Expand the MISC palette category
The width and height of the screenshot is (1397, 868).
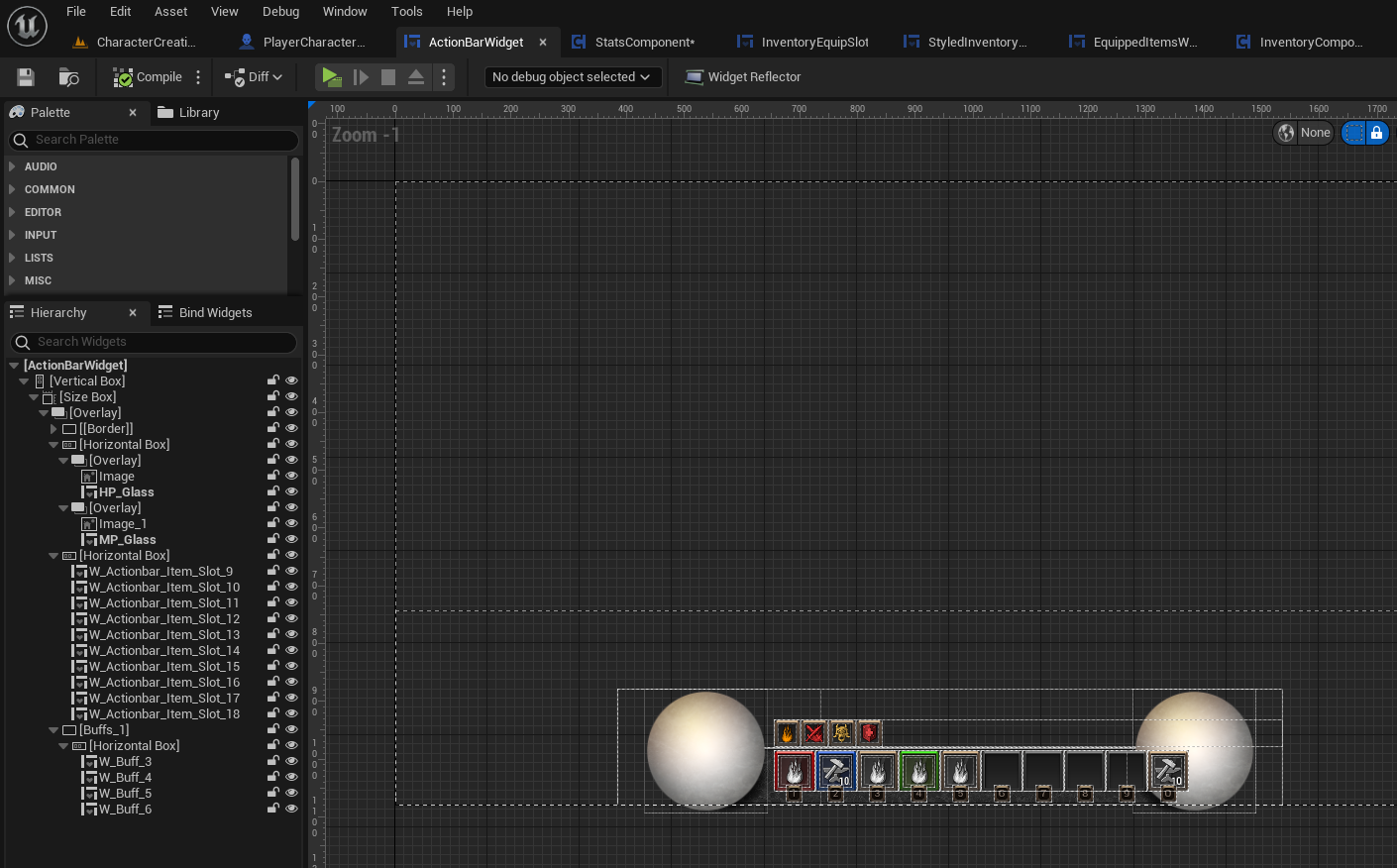tap(12, 280)
